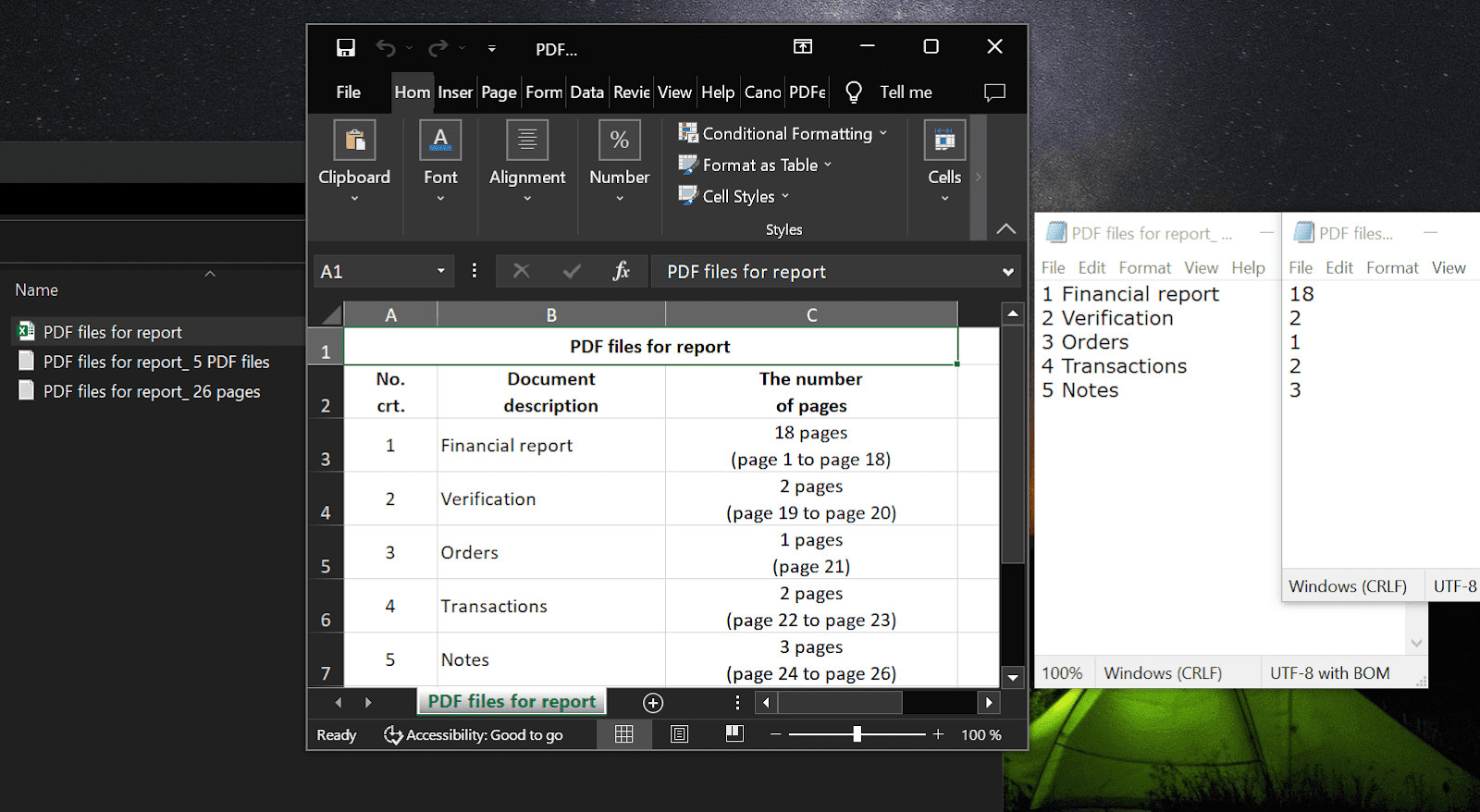Open the Alignment group icon
The width and height of the screenshot is (1480, 812).
pyautogui.click(x=526, y=141)
